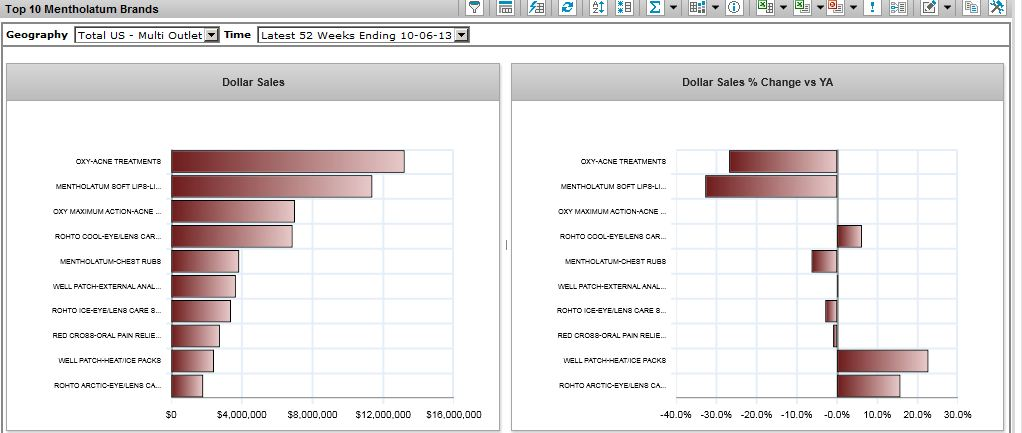Select WELL PATCH-HEAT/ICE PACKS bar in % Change chart
This screenshot has height=433, width=1022.
tap(882, 361)
